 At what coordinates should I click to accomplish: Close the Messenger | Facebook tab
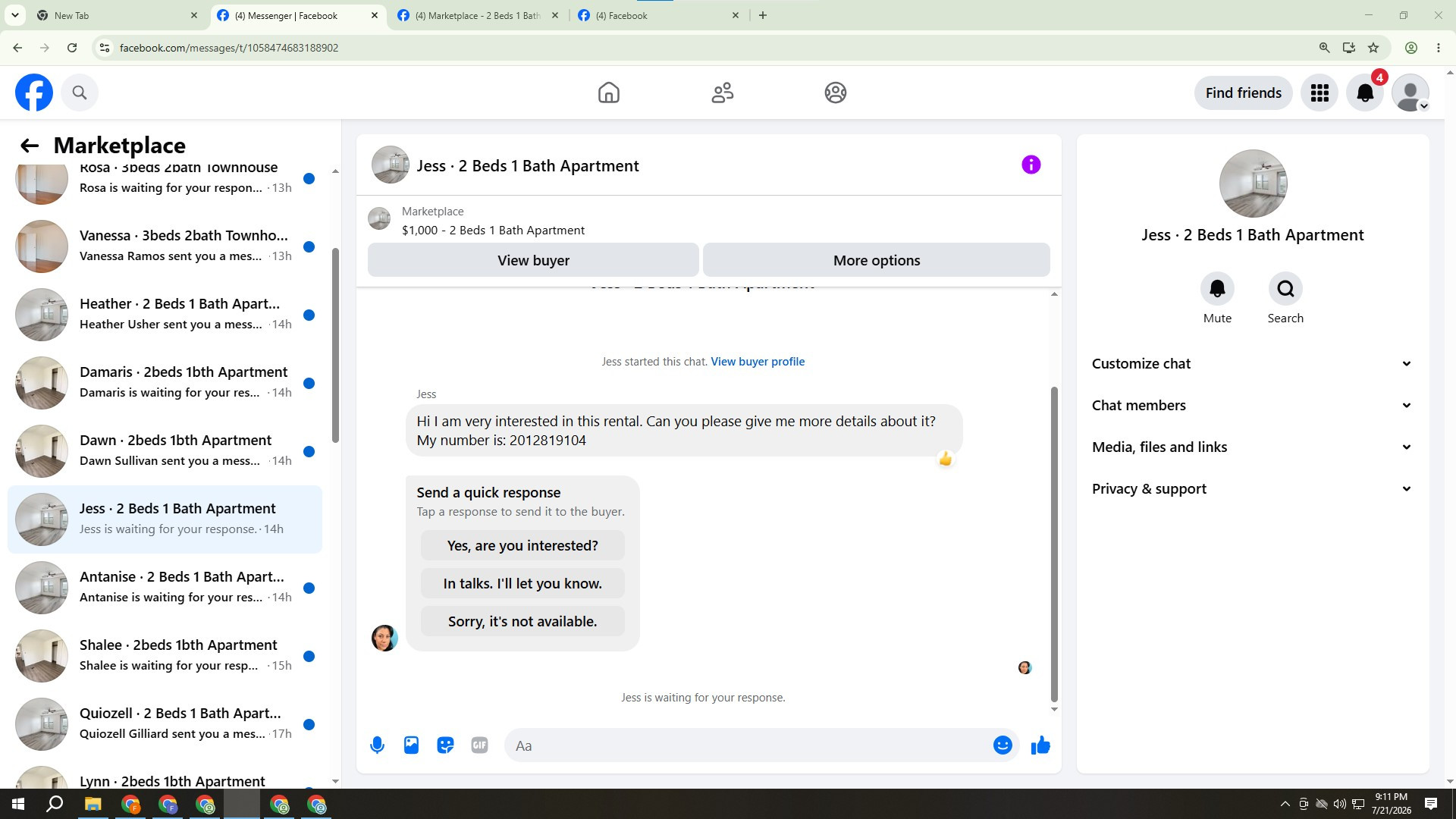point(374,15)
